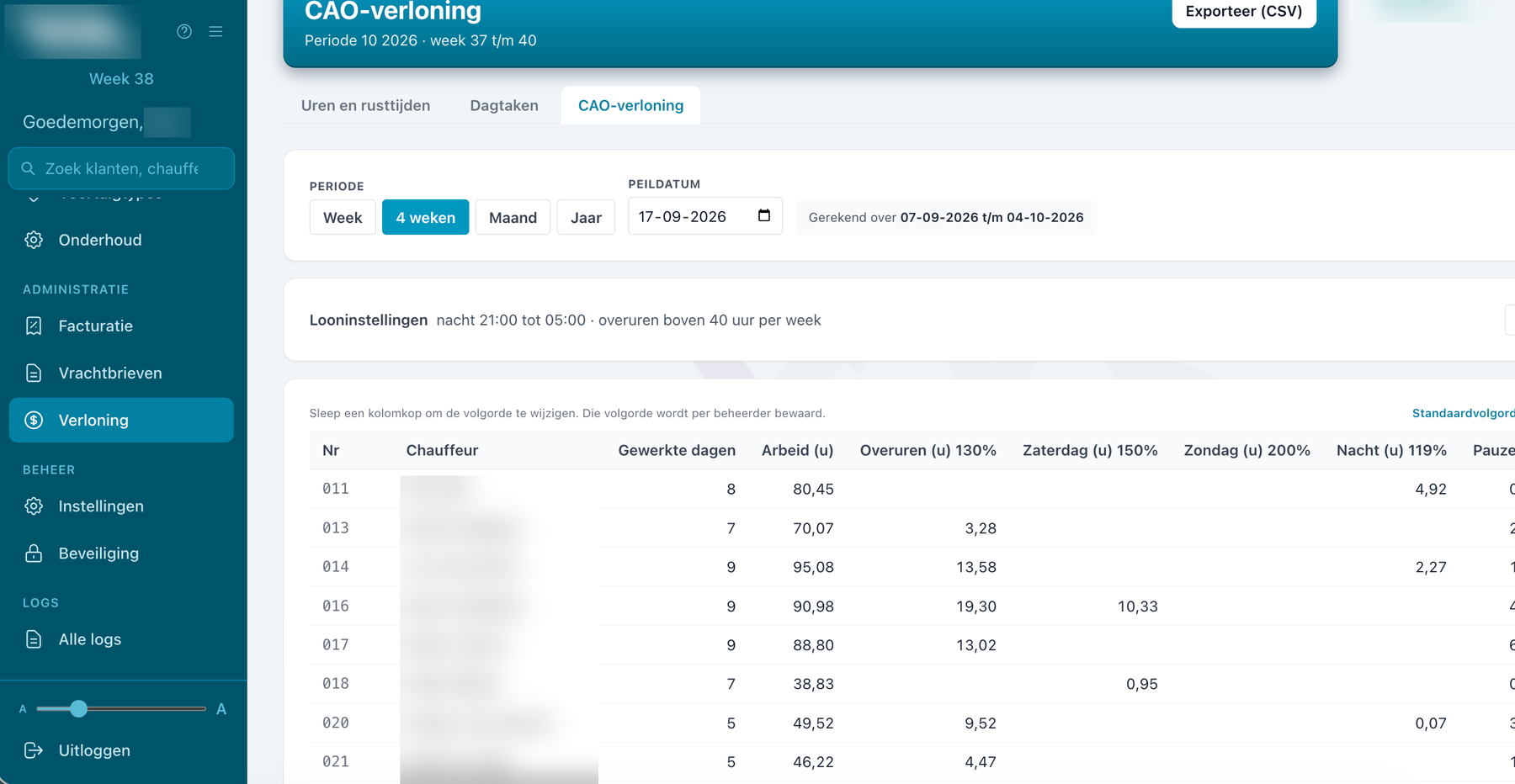This screenshot has height=784, width=1515.
Task: Click the Arbeid (u) column header
Action: pyautogui.click(x=797, y=450)
